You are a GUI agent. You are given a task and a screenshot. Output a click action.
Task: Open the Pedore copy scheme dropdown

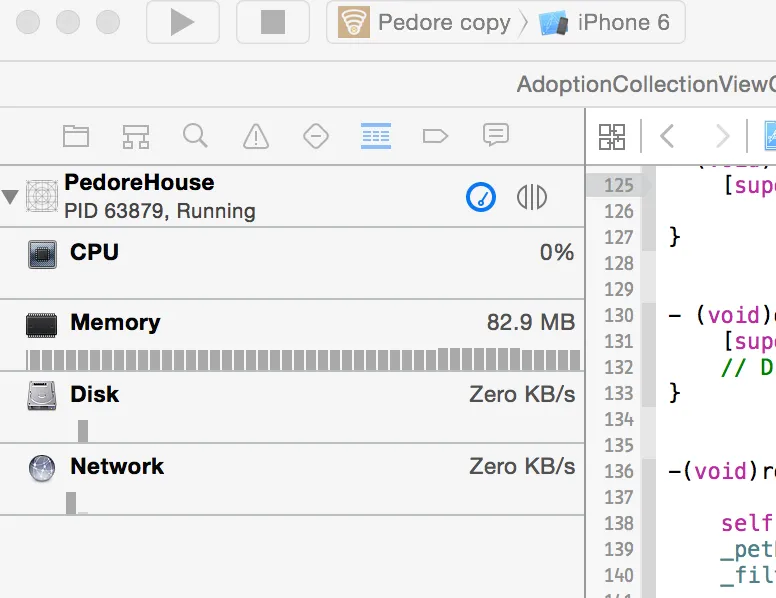tap(426, 22)
